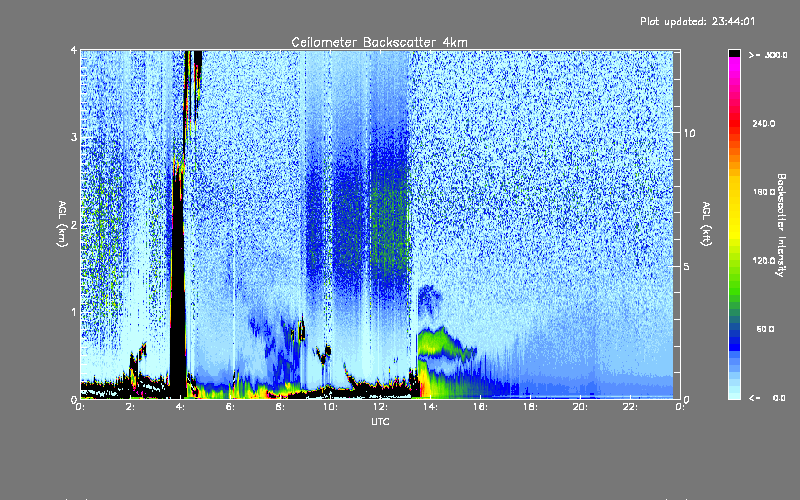Click the green cloud layer just after 14 UTC

(439, 342)
